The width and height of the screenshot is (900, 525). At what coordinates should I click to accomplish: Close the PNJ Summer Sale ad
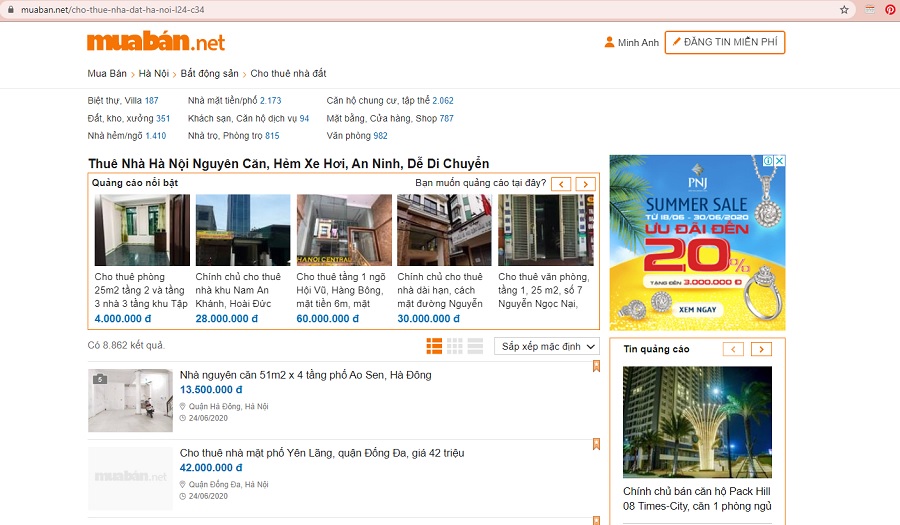click(x=779, y=161)
